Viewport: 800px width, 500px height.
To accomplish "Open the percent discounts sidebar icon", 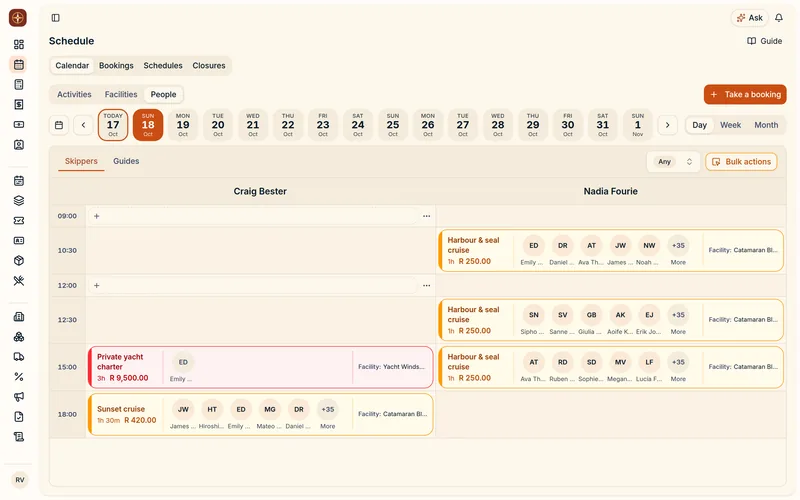I will coord(19,377).
